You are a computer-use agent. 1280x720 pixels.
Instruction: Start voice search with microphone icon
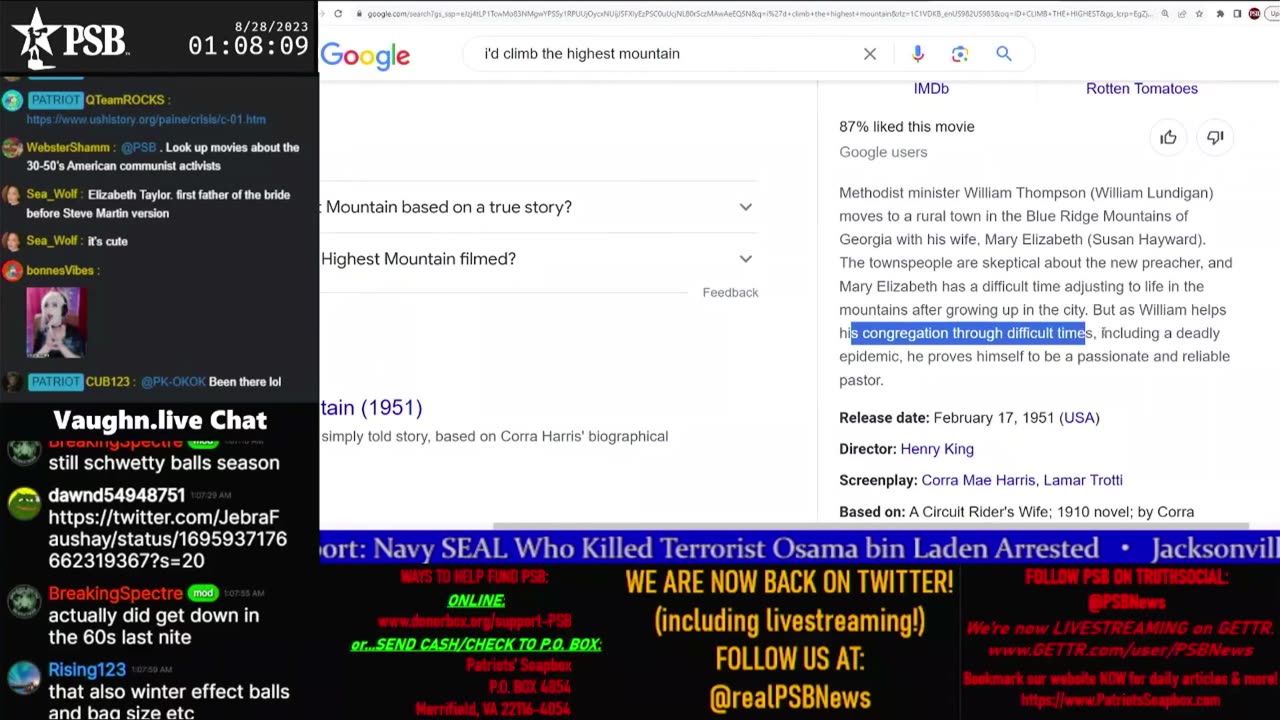tap(918, 54)
